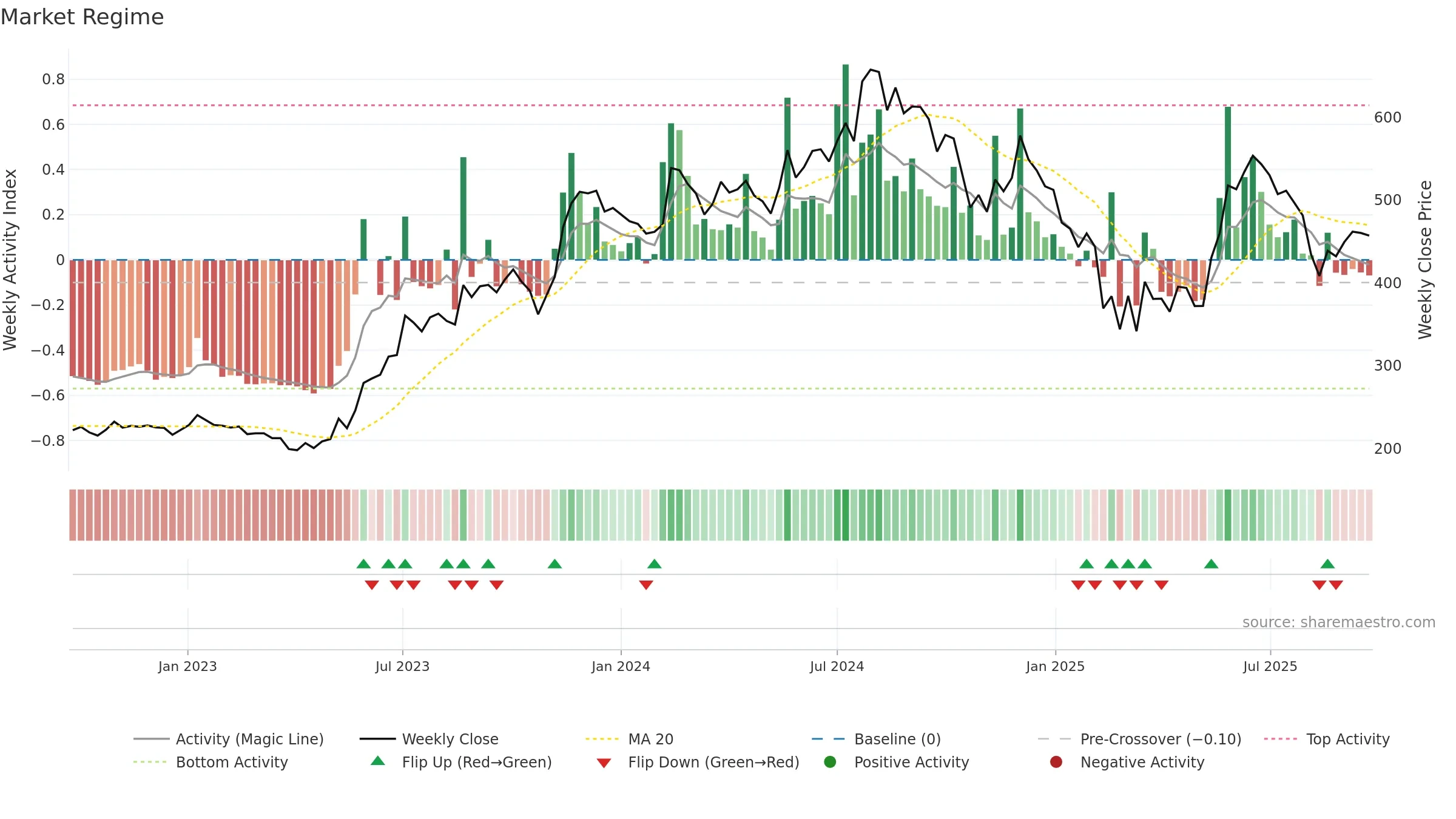Image resolution: width=1456 pixels, height=819 pixels.
Task: Click the Jan 2025 x-axis label
Action: point(1055,666)
